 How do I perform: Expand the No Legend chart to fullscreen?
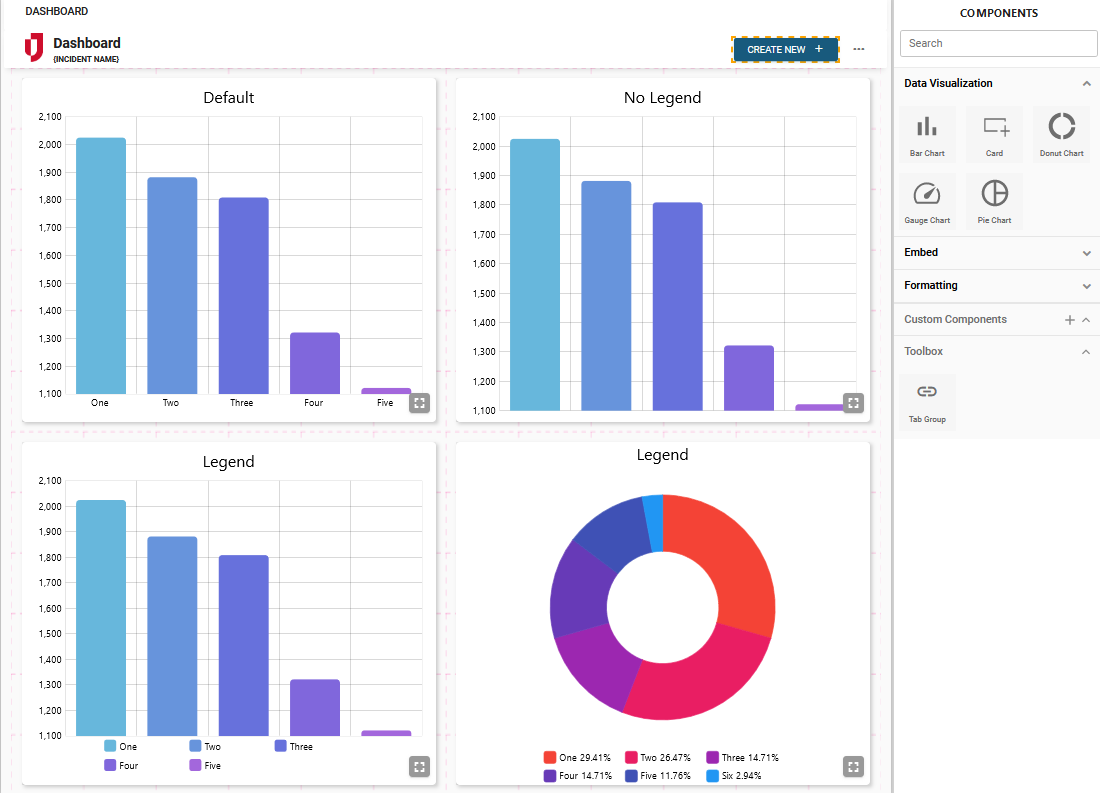[x=853, y=403]
